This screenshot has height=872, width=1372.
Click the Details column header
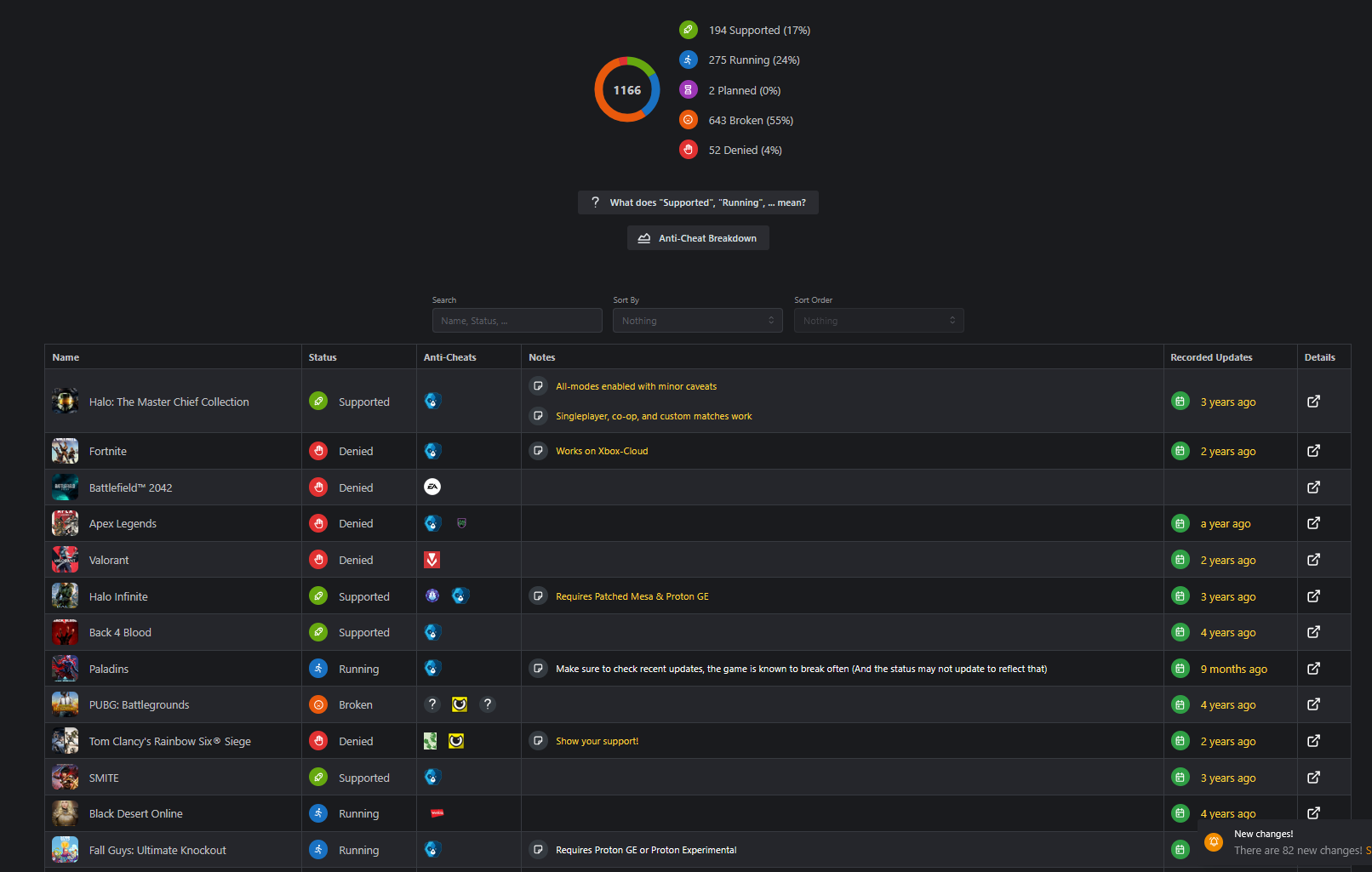[1320, 357]
